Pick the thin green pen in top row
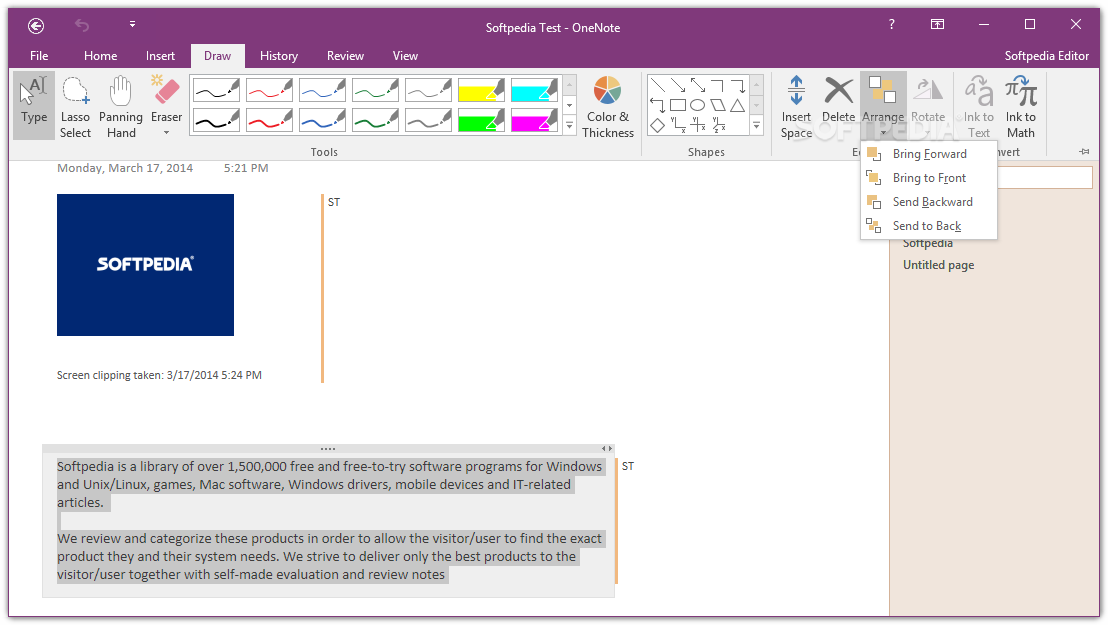The image size is (1108, 625). coord(375,90)
